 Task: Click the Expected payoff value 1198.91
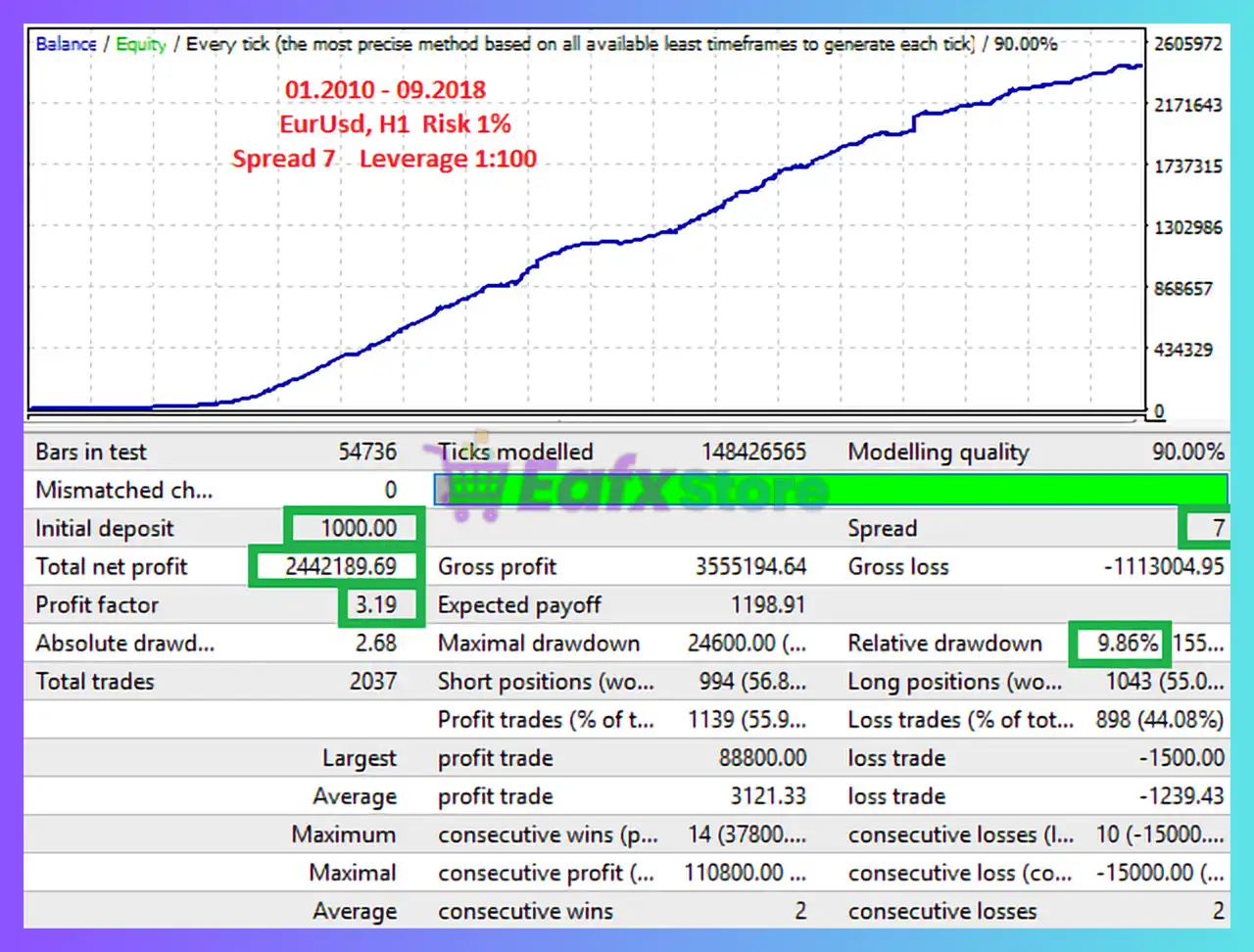coord(767,605)
